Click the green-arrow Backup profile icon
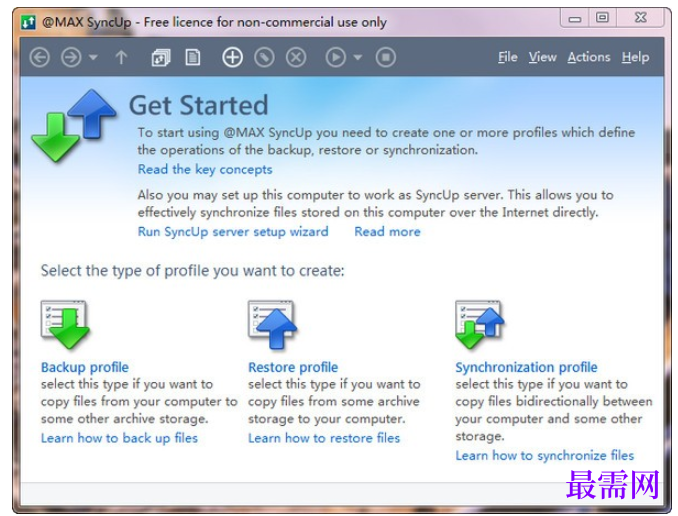Viewport: 678px width, 516px height. 65,324
